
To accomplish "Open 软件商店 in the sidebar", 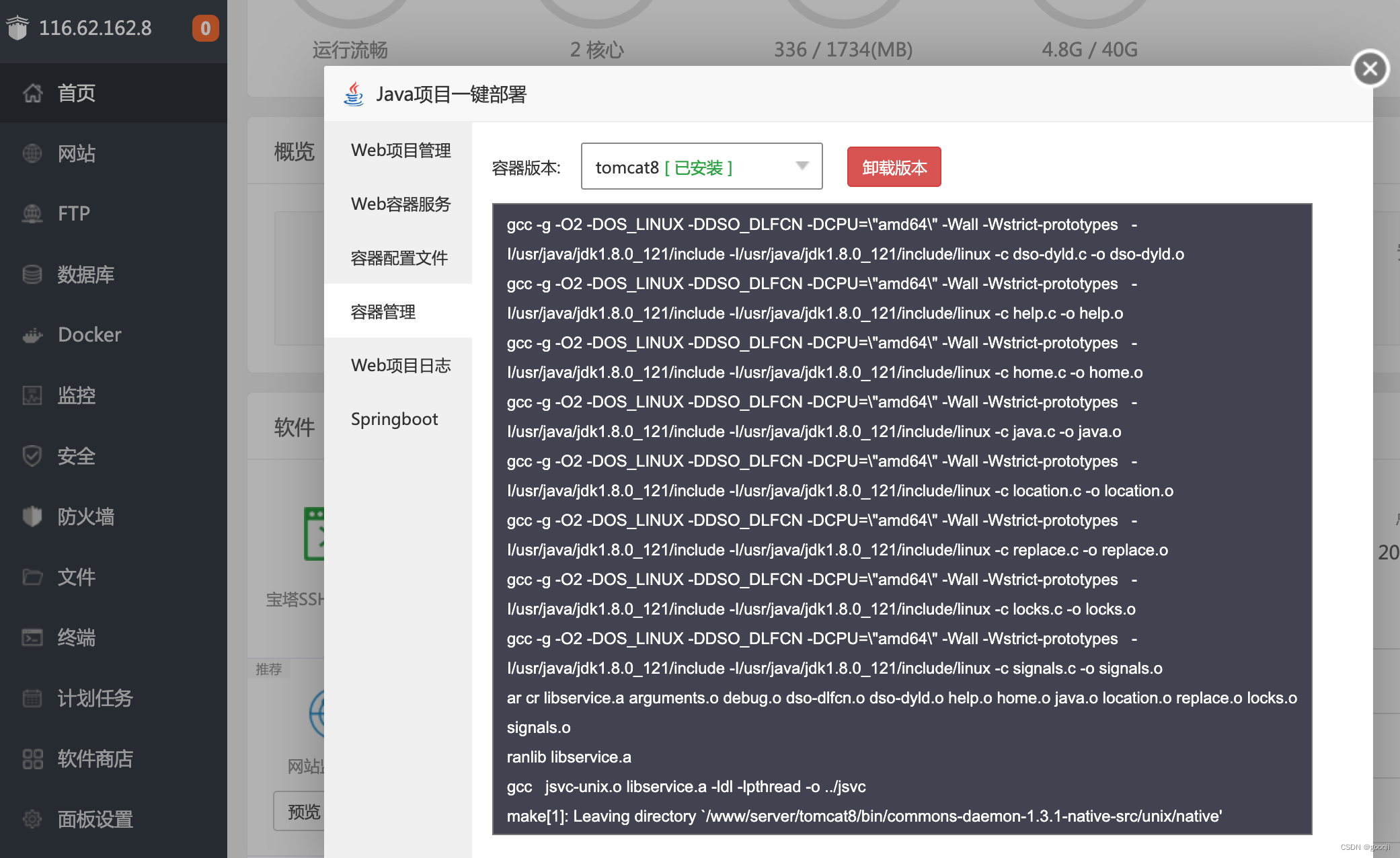I will click(114, 758).
